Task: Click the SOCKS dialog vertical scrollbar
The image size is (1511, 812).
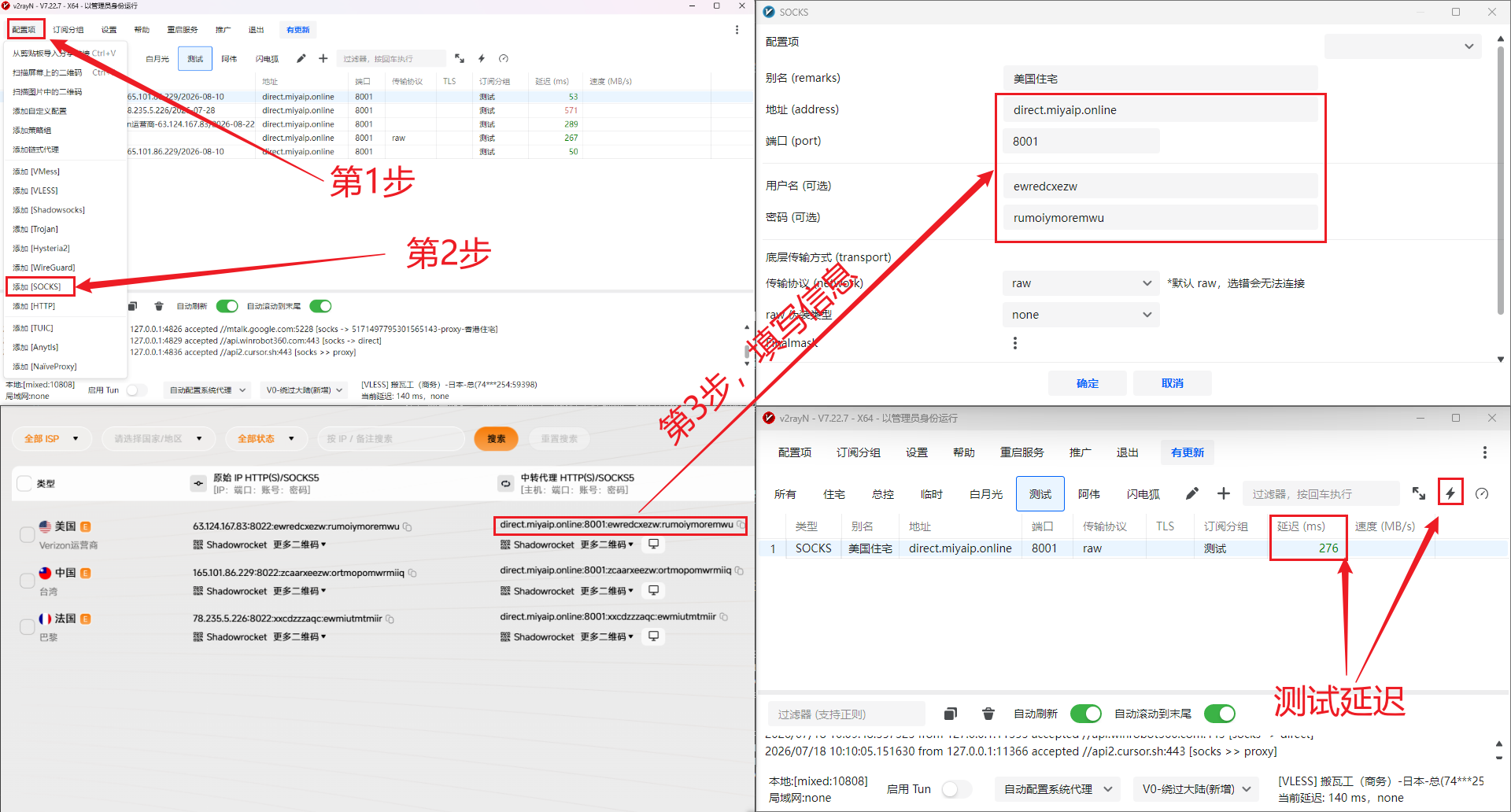Action: [x=1501, y=181]
